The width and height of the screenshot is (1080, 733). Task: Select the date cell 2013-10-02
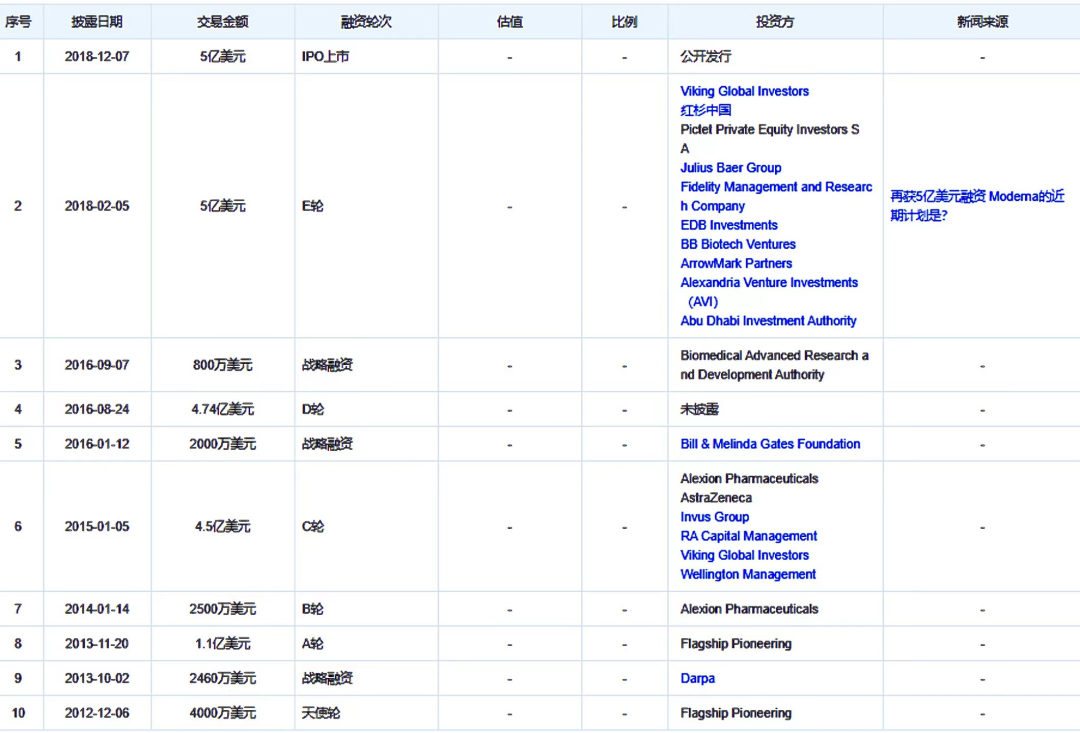click(97, 679)
